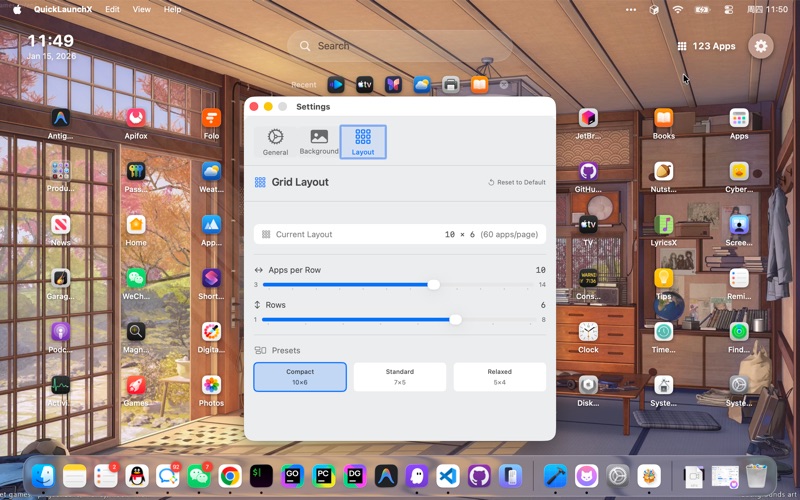Switch to the General settings tab
The width and height of the screenshot is (800, 500).
pyautogui.click(x=275, y=141)
